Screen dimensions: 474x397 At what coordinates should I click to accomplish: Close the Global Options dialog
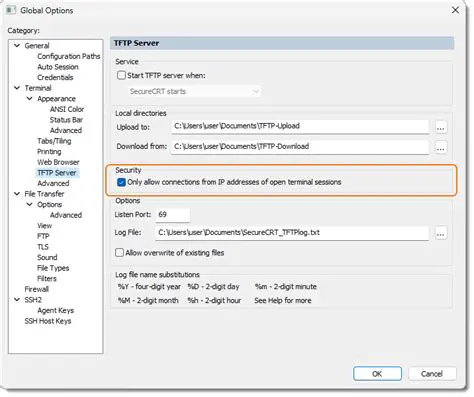click(x=455, y=10)
